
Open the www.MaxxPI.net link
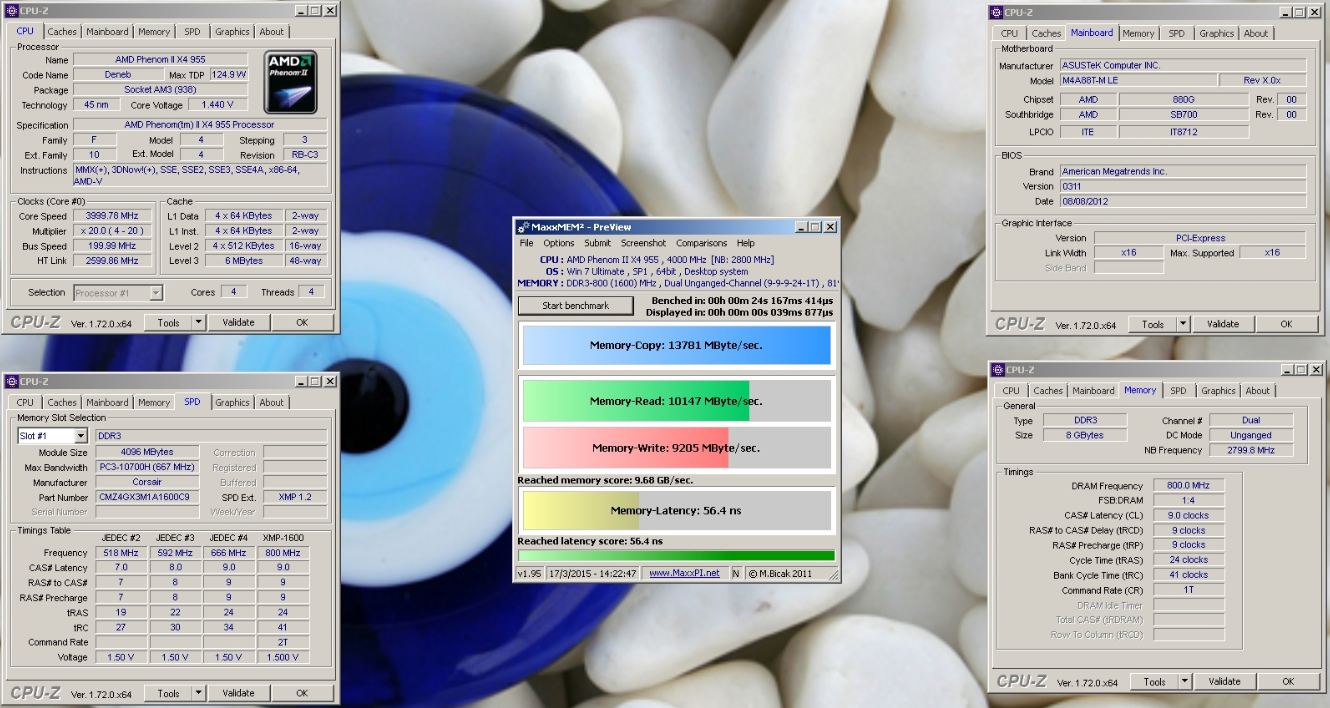(x=685, y=573)
